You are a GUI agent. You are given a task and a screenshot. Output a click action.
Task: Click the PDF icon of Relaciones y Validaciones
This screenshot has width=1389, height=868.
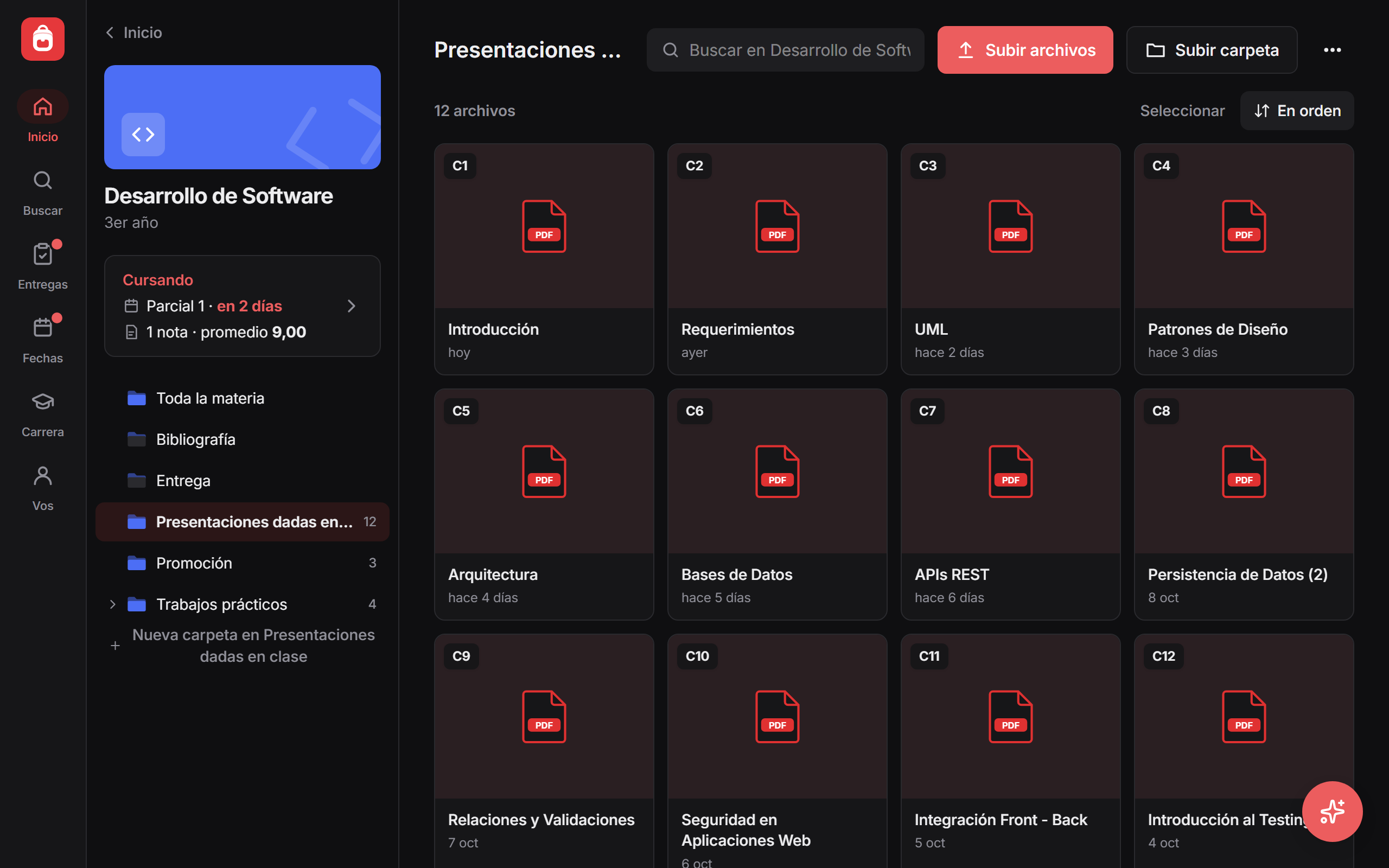544,717
